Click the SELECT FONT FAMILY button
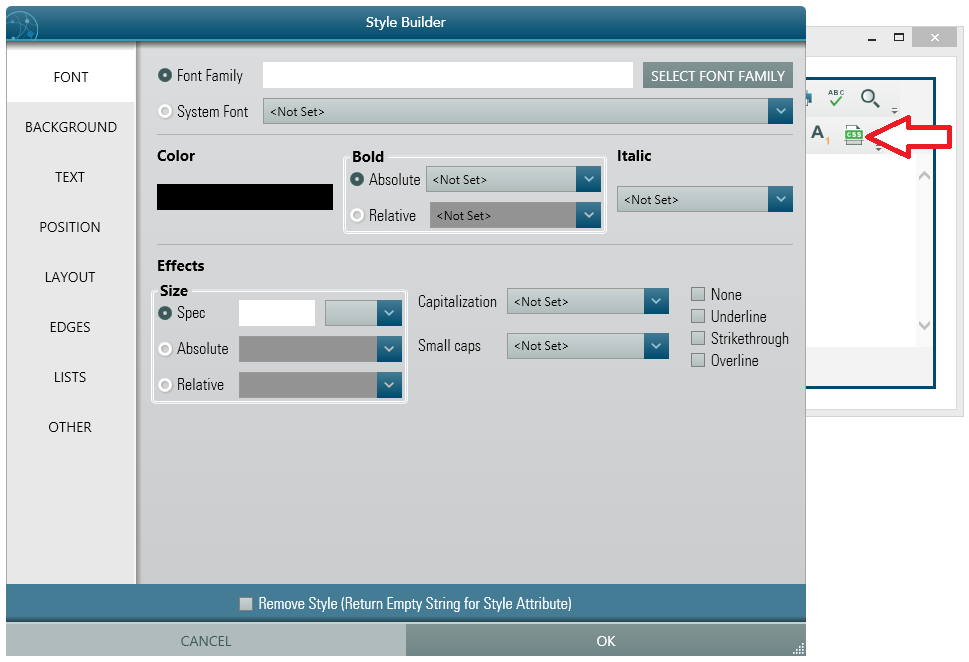This screenshot has width=969, height=662. coord(717,75)
